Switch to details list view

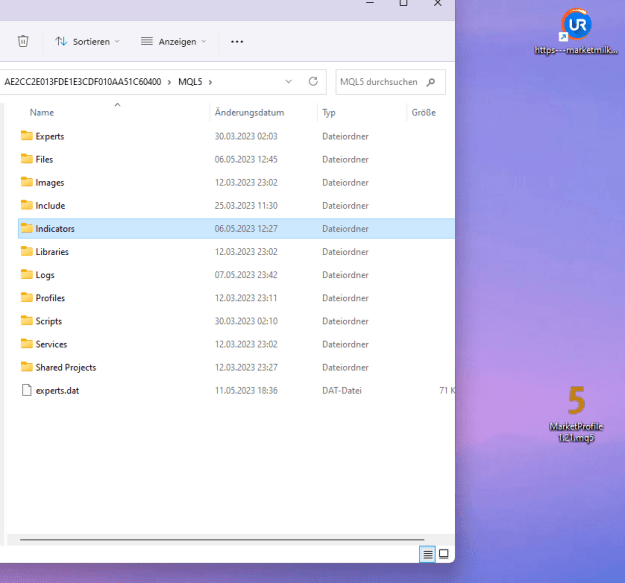(x=428, y=554)
